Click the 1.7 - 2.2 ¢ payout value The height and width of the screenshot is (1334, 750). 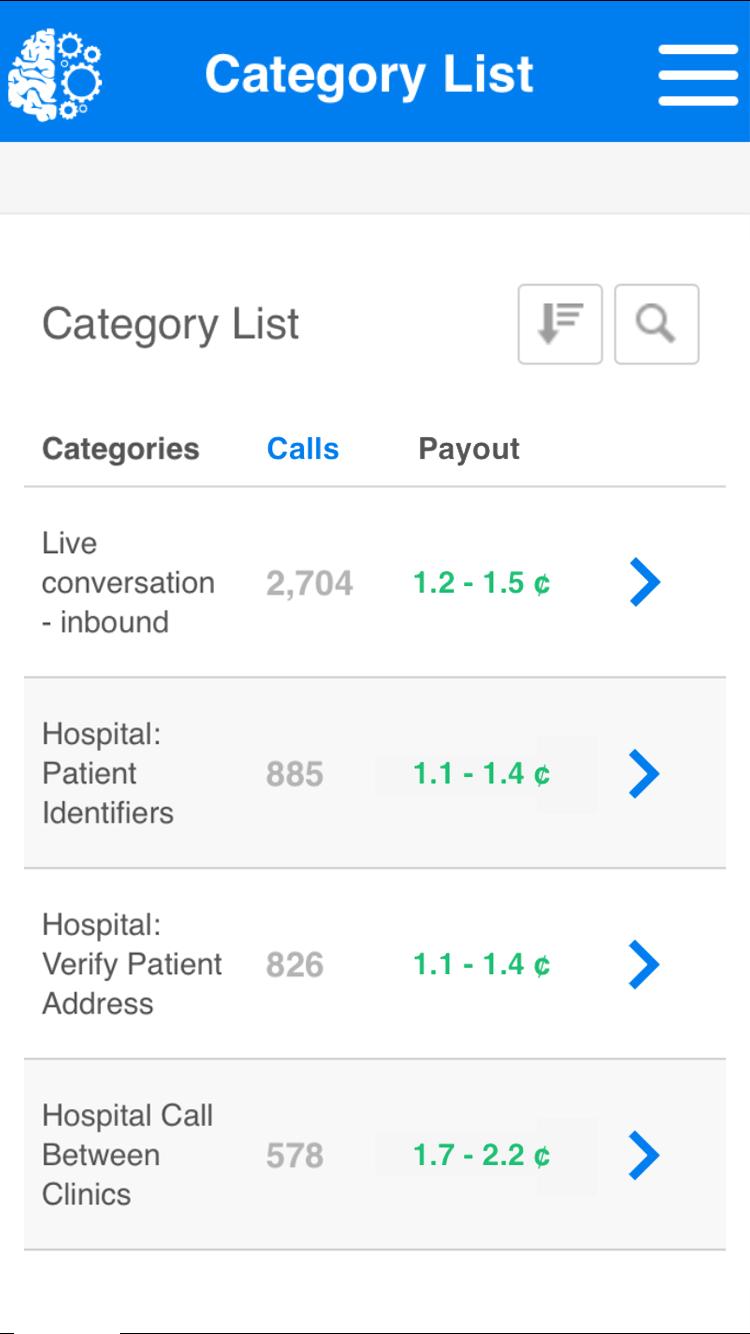pos(482,1156)
